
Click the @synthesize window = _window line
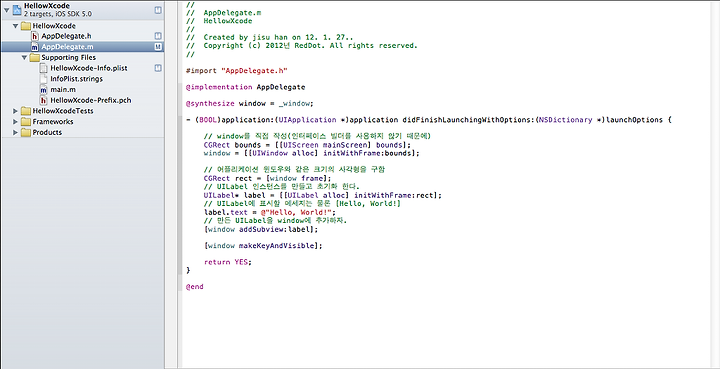(250, 103)
